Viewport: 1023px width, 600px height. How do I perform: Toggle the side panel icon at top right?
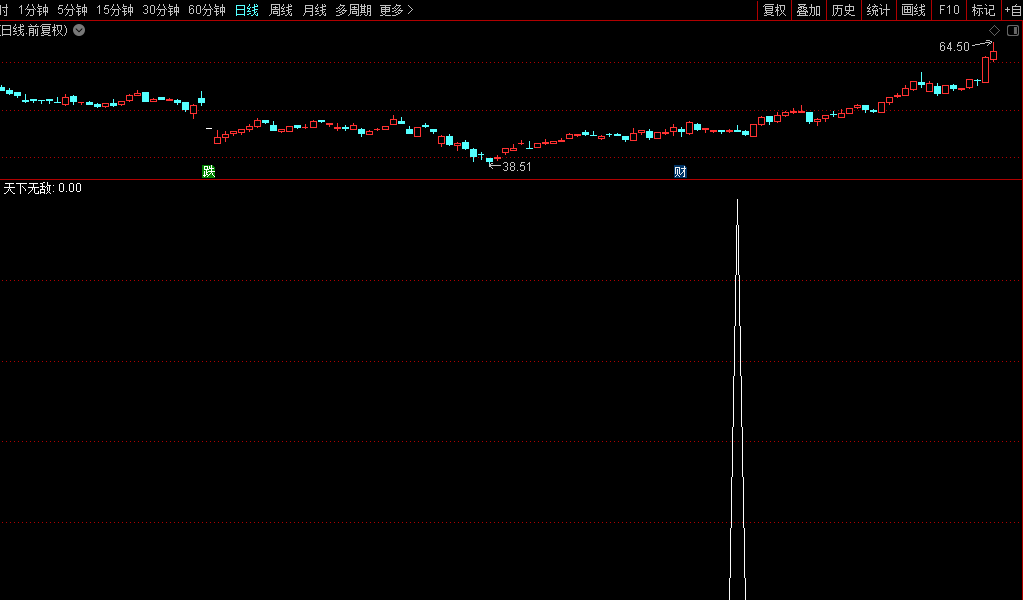tap(1011, 30)
